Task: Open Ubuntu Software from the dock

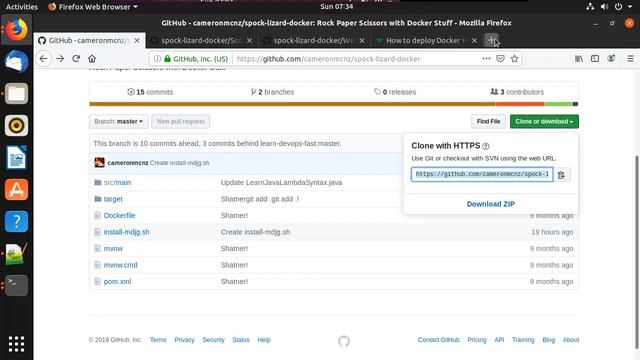Action: click(16, 189)
